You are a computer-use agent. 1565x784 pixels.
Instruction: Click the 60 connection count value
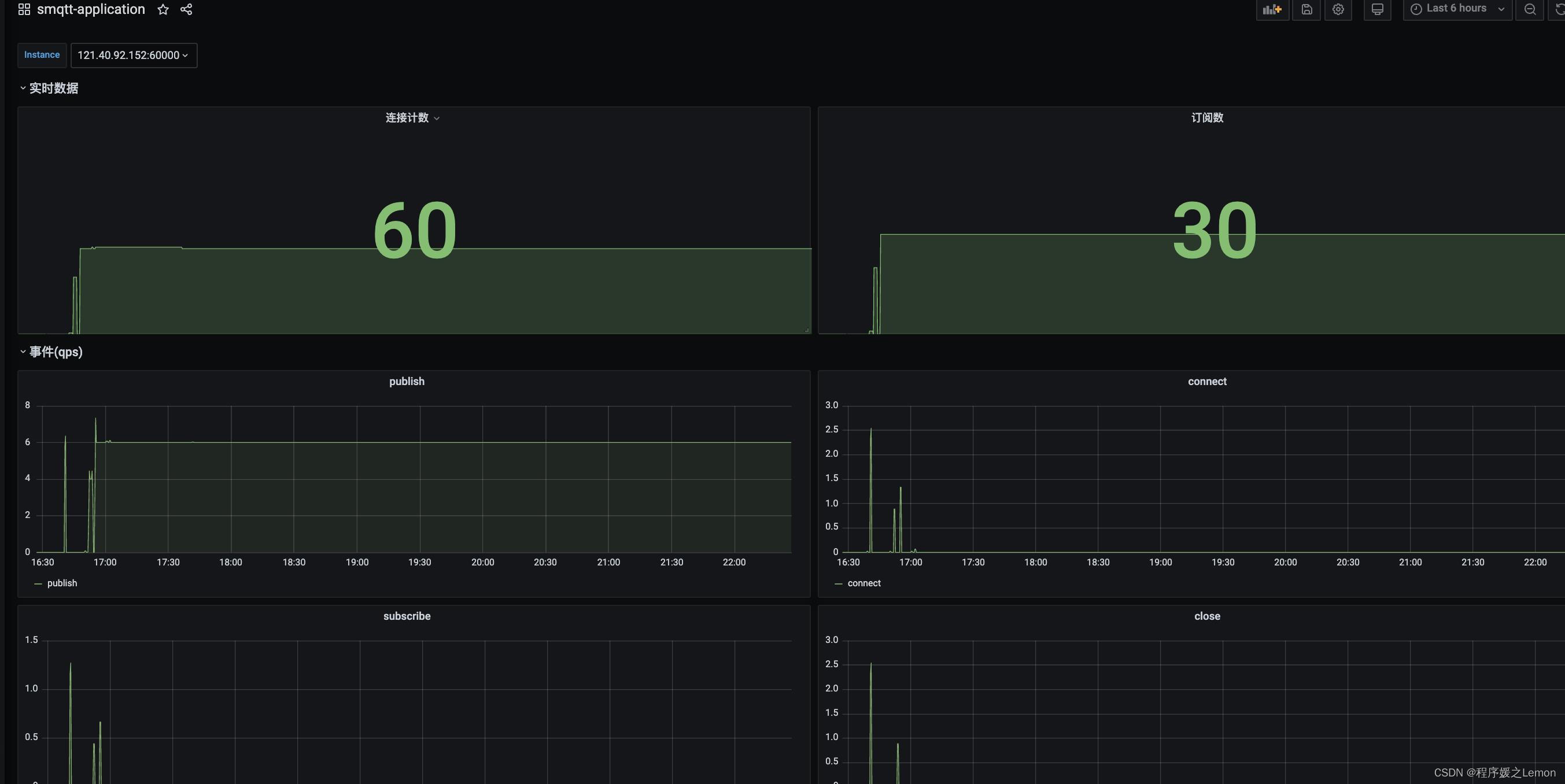coord(415,230)
